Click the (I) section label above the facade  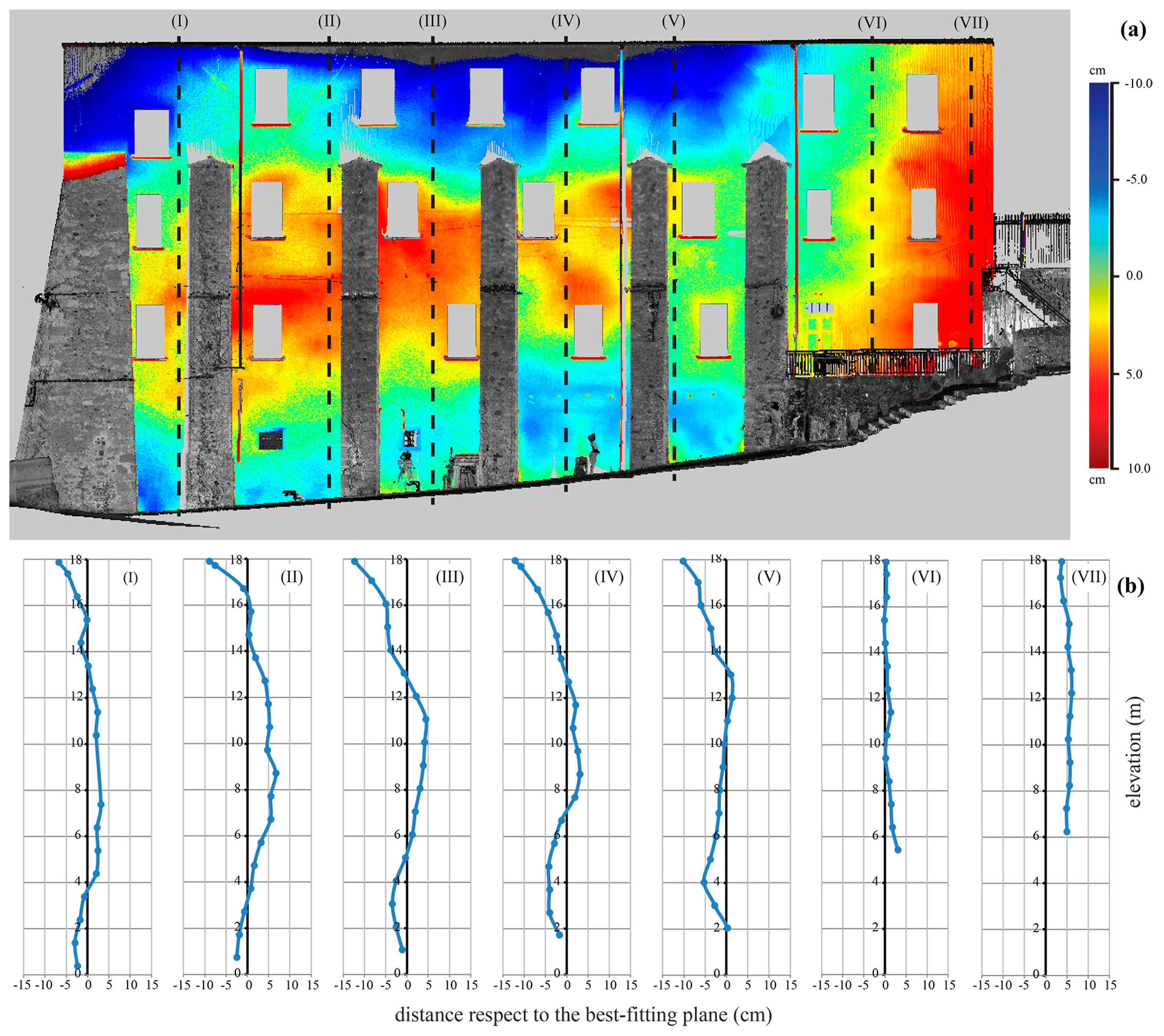coord(179,22)
